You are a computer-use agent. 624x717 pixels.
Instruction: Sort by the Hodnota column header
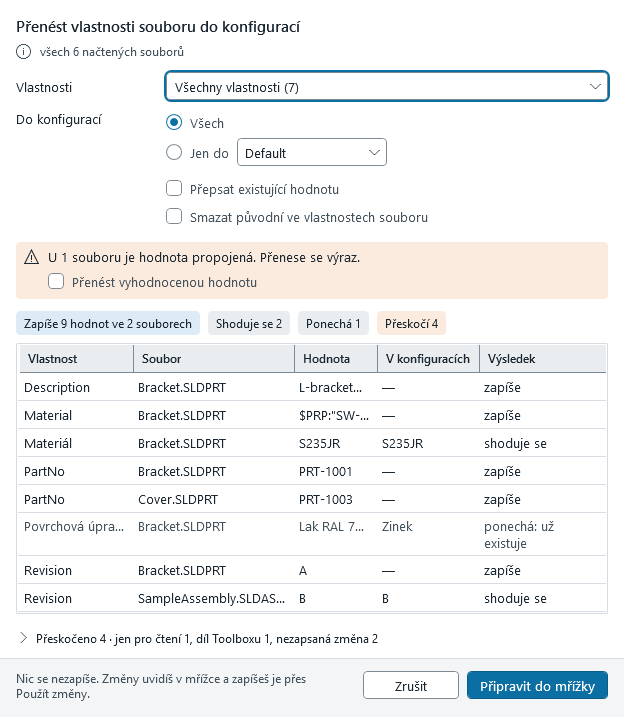[336, 358]
